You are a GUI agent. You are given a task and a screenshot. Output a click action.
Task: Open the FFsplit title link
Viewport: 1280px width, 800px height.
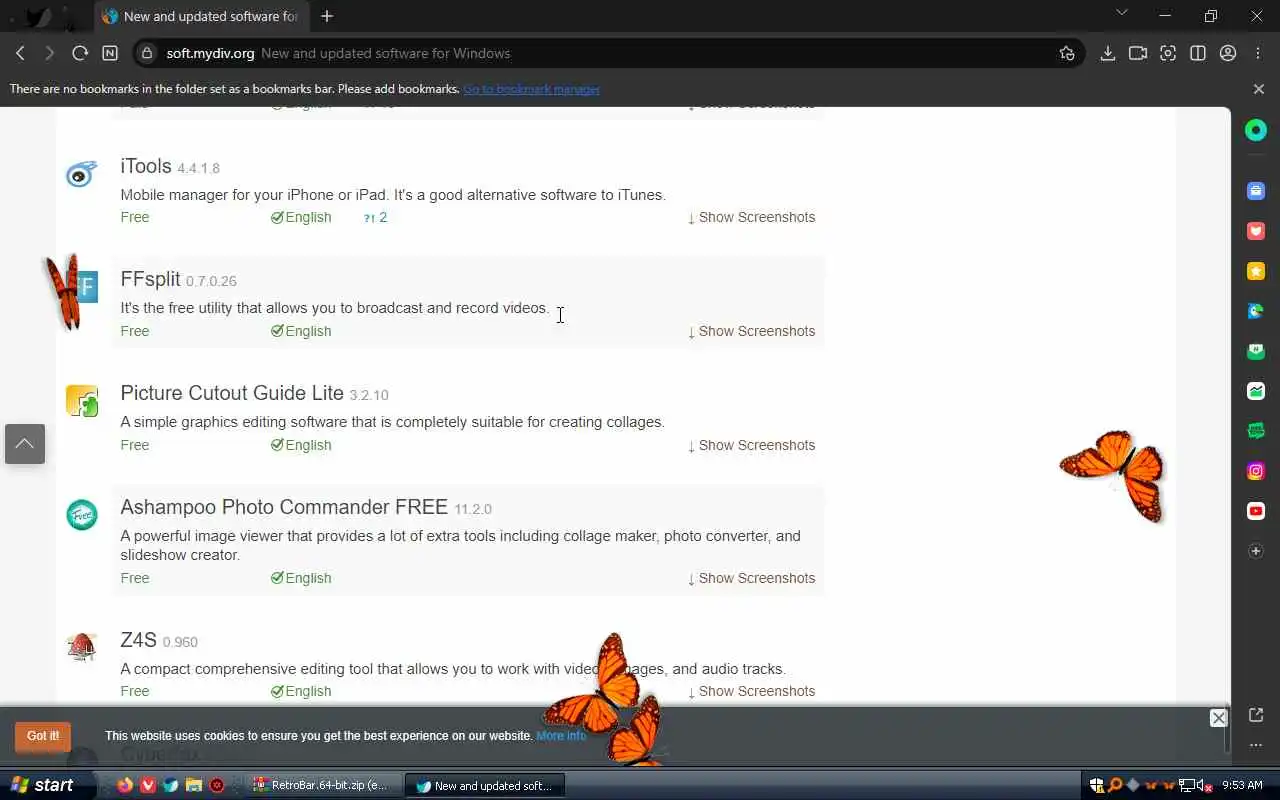[x=150, y=279]
